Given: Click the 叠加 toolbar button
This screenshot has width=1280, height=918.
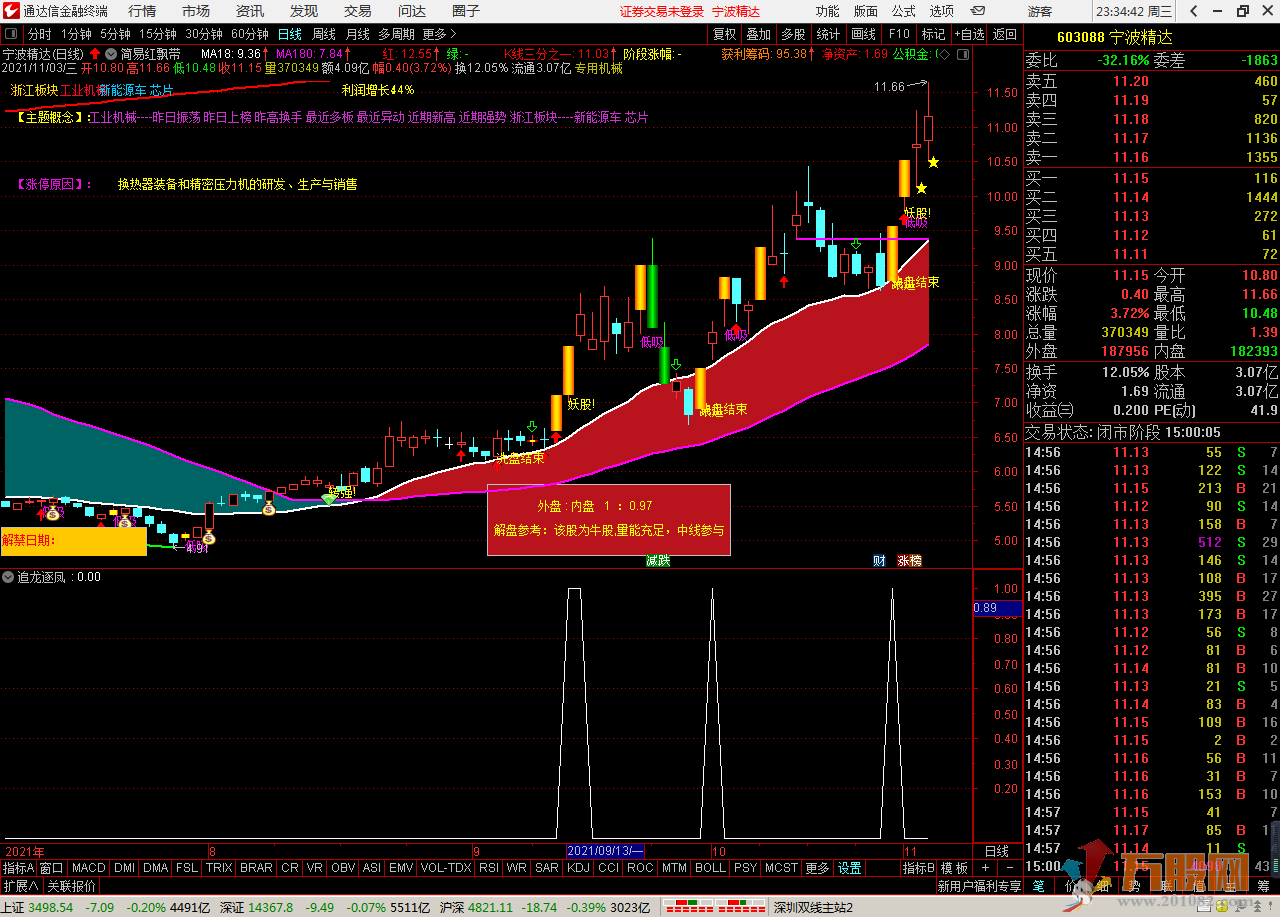Looking at the screenshot, I should [x=758, y=34].
